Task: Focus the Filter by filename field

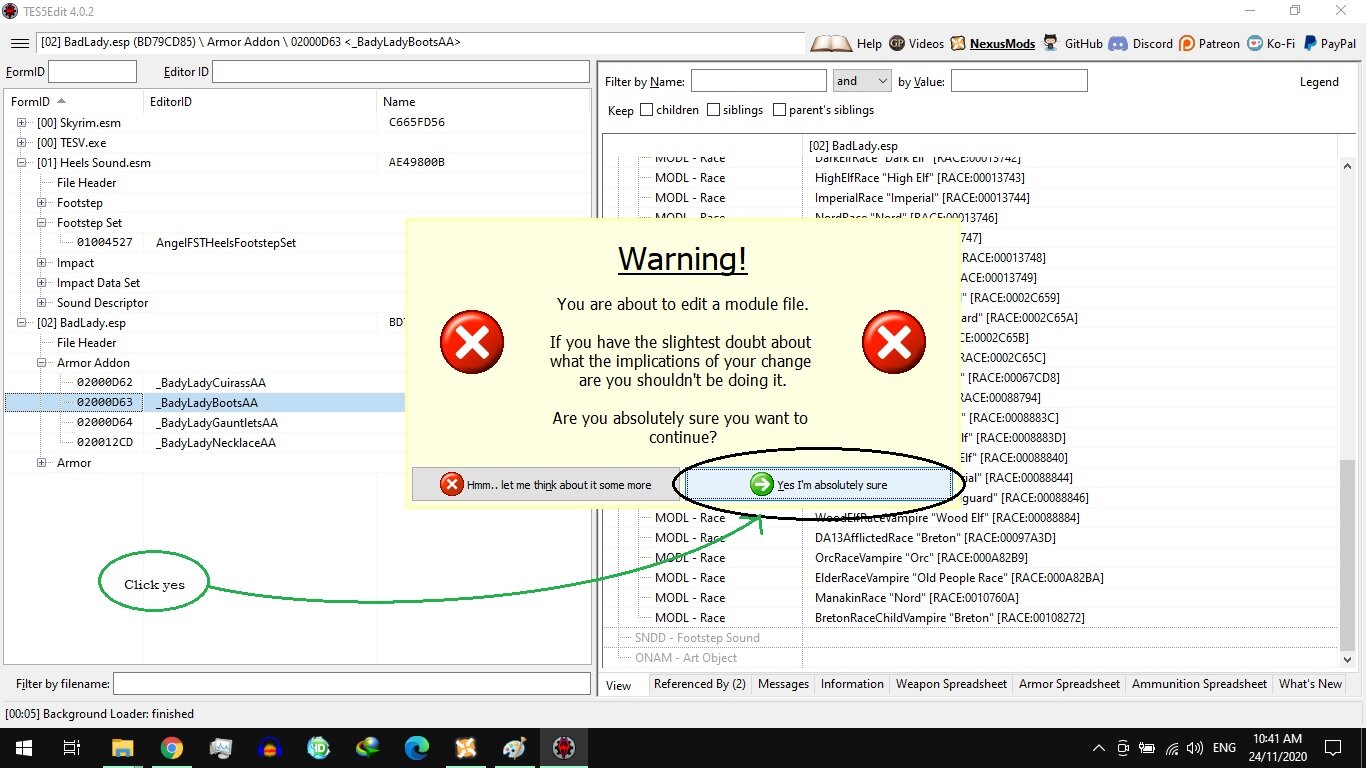Action: [x=351, y=683]
